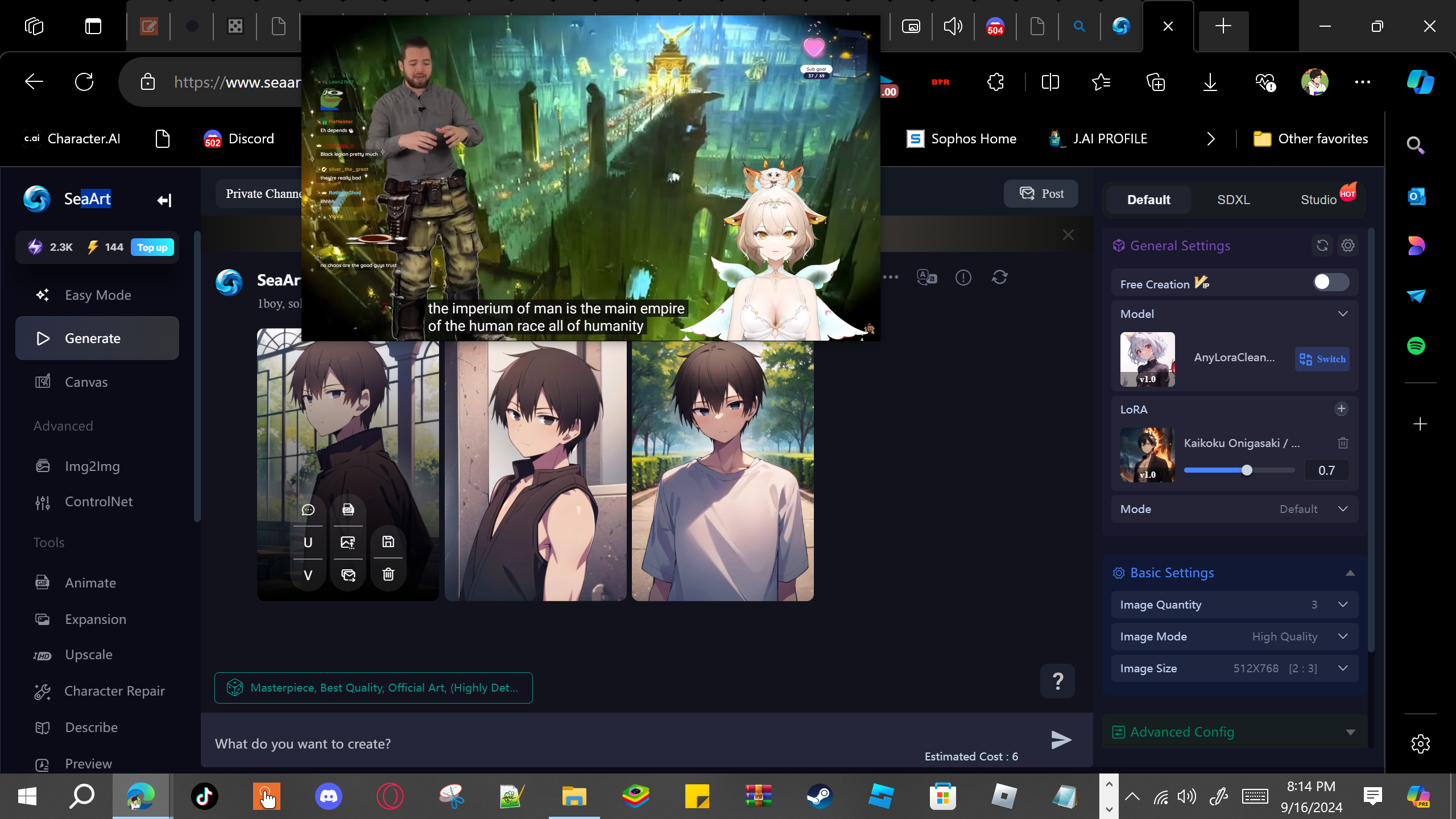1456x819 pixels.
Task: Click the Top up button
Action: 152,247
